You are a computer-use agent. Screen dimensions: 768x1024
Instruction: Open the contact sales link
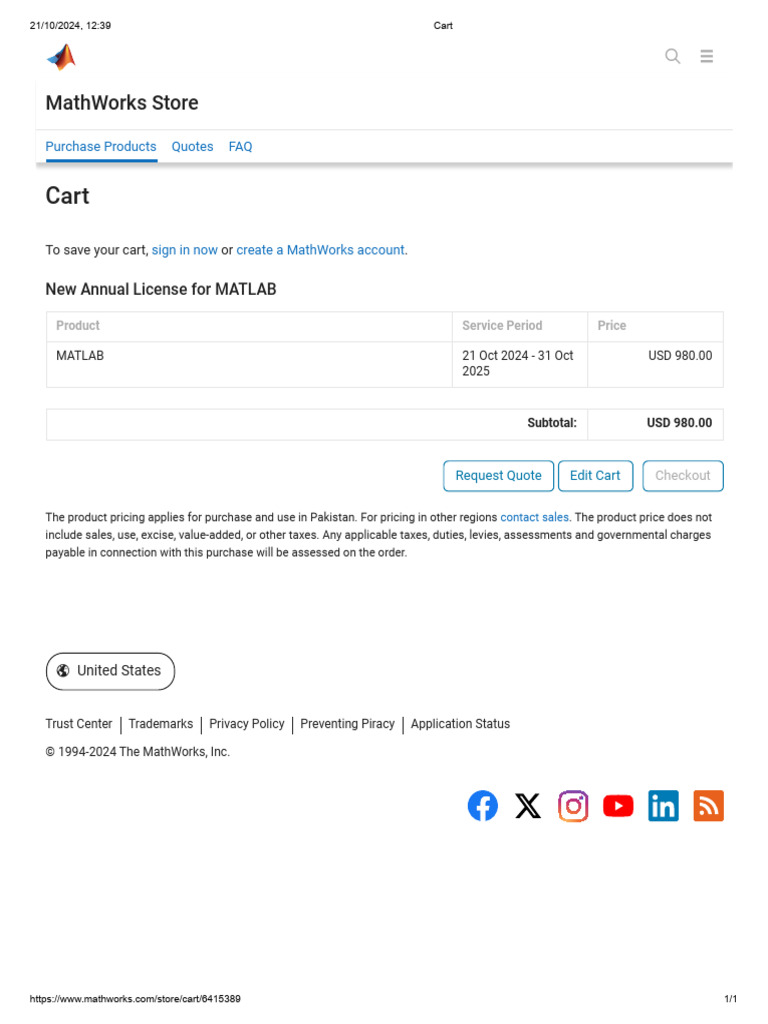(x=534, y=518)
